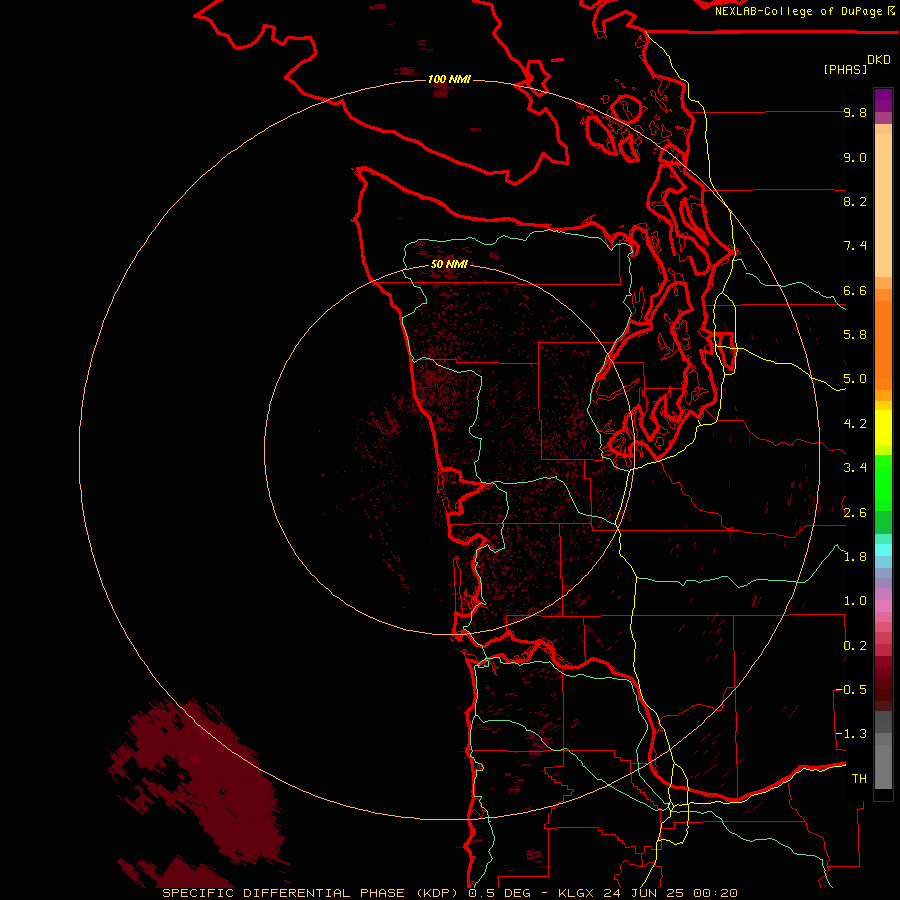Click the gray bottom segment of color scale
Screen dimensions: 900x900
click(x=883, y=766)
